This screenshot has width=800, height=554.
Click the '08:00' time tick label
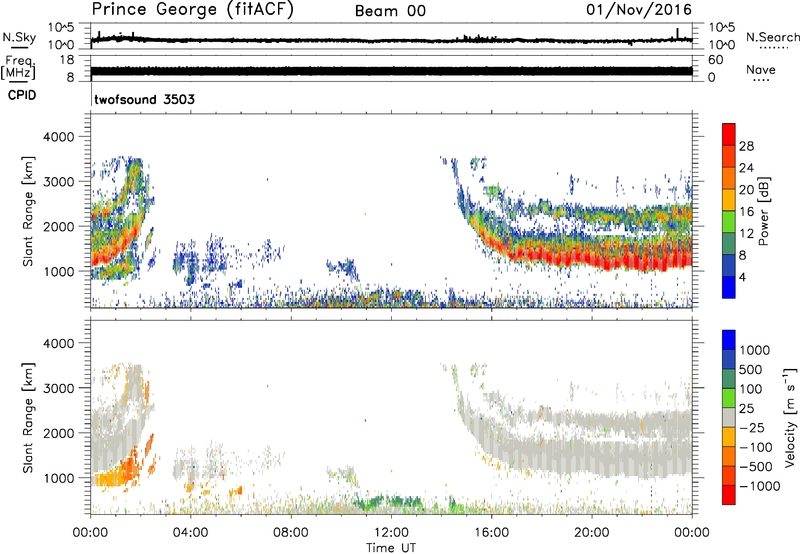pyautogui.click(x=291, y=533)
